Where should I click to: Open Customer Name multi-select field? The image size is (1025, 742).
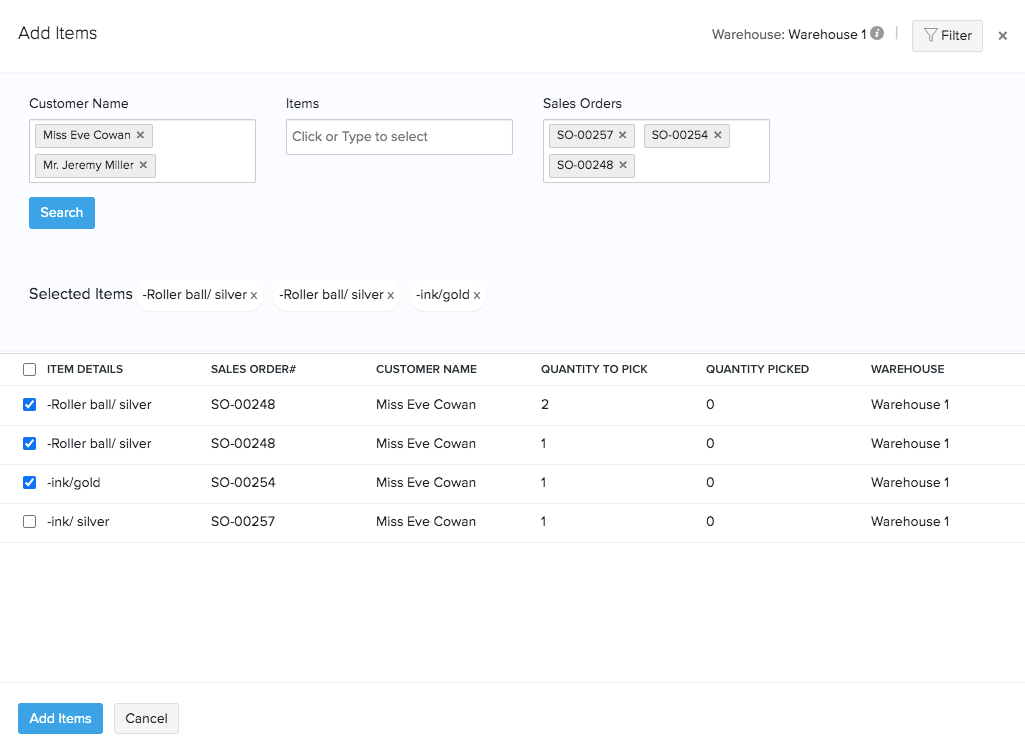(203, 151)
